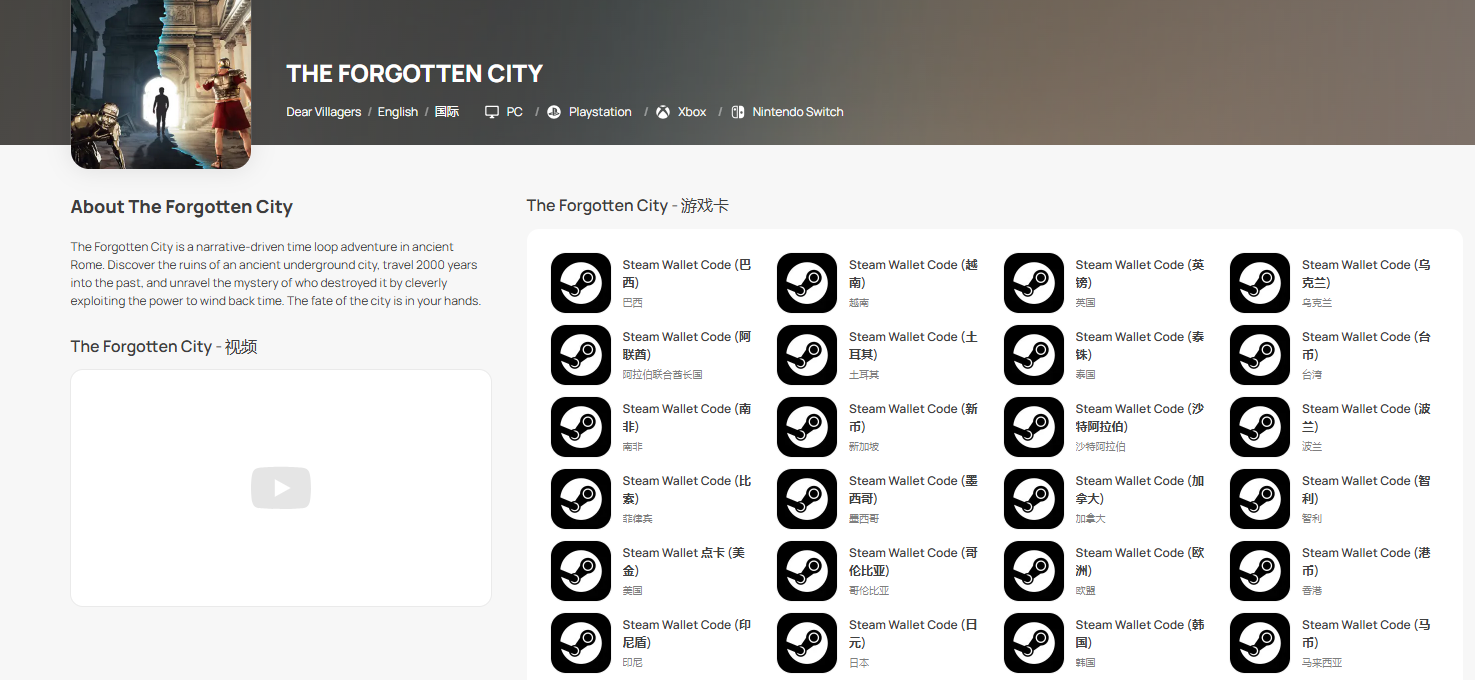Image resolution: width=1475 pixels, height=680 pixels.
Task: Click the Steam icon for Vietnam wallet code
Action: [x=806, y=283]
